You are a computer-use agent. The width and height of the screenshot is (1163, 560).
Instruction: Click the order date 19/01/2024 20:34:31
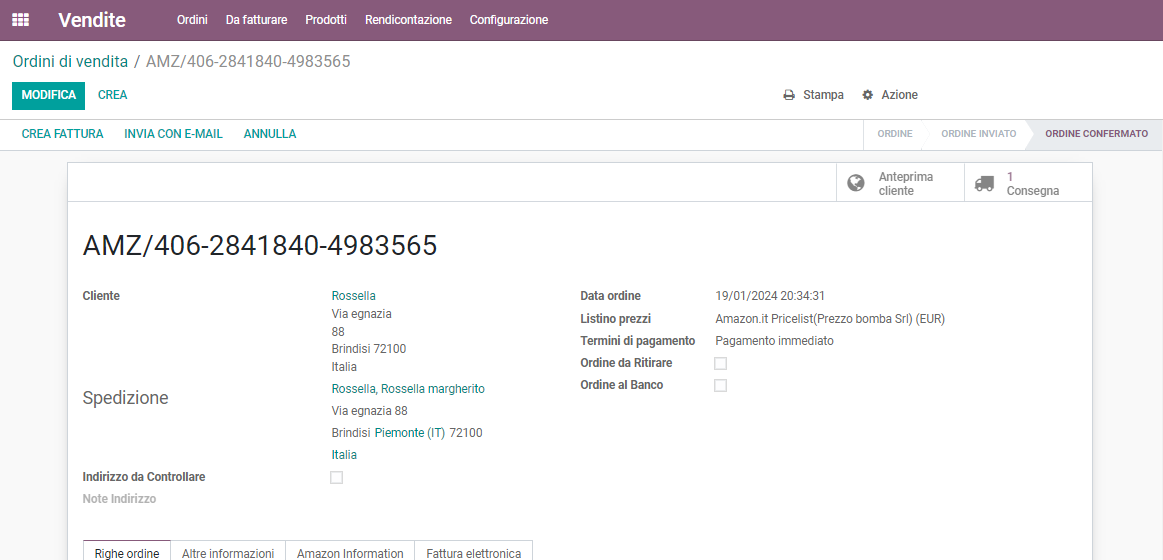tap(770, 296)
